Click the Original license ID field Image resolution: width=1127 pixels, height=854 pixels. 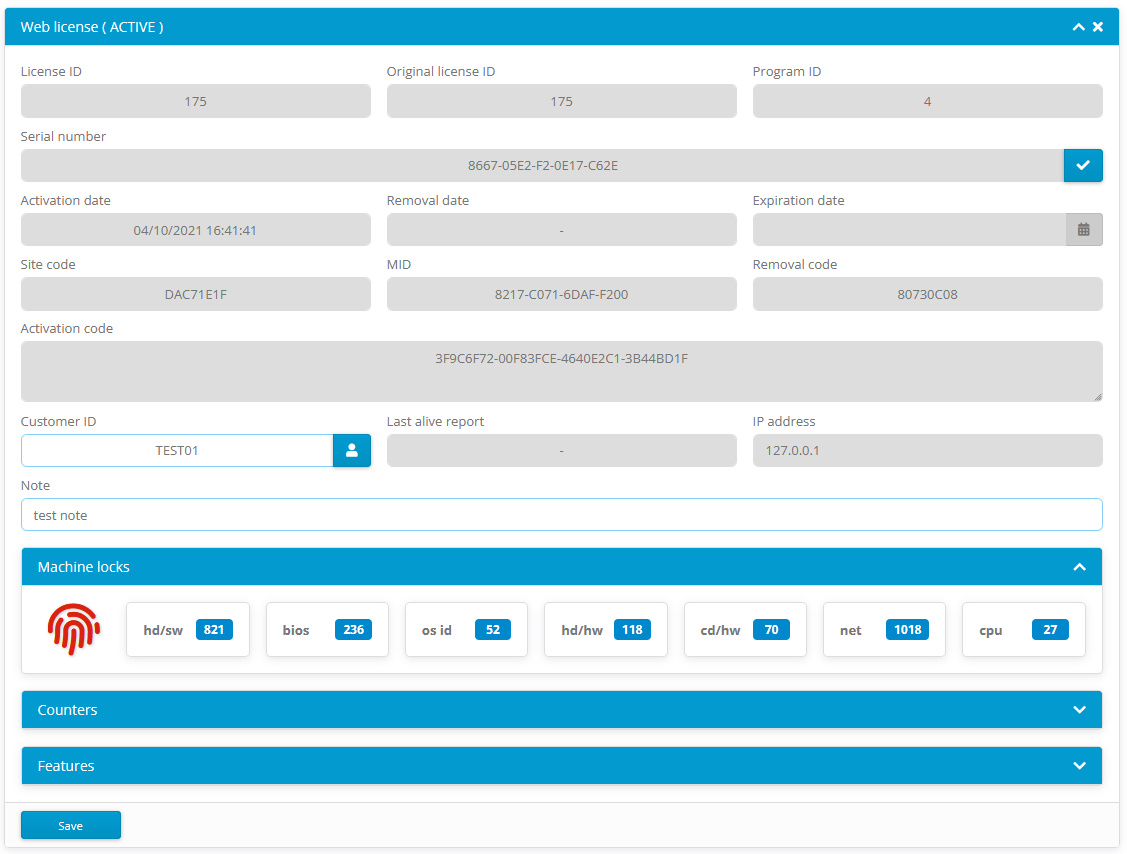click(561, 101)
